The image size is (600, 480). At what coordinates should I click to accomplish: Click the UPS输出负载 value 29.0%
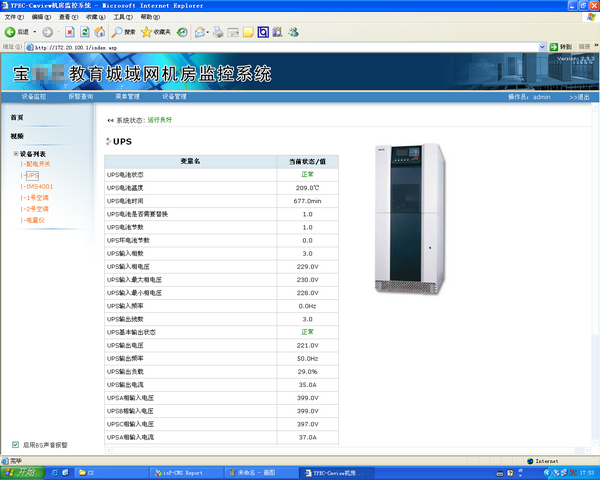307,372
